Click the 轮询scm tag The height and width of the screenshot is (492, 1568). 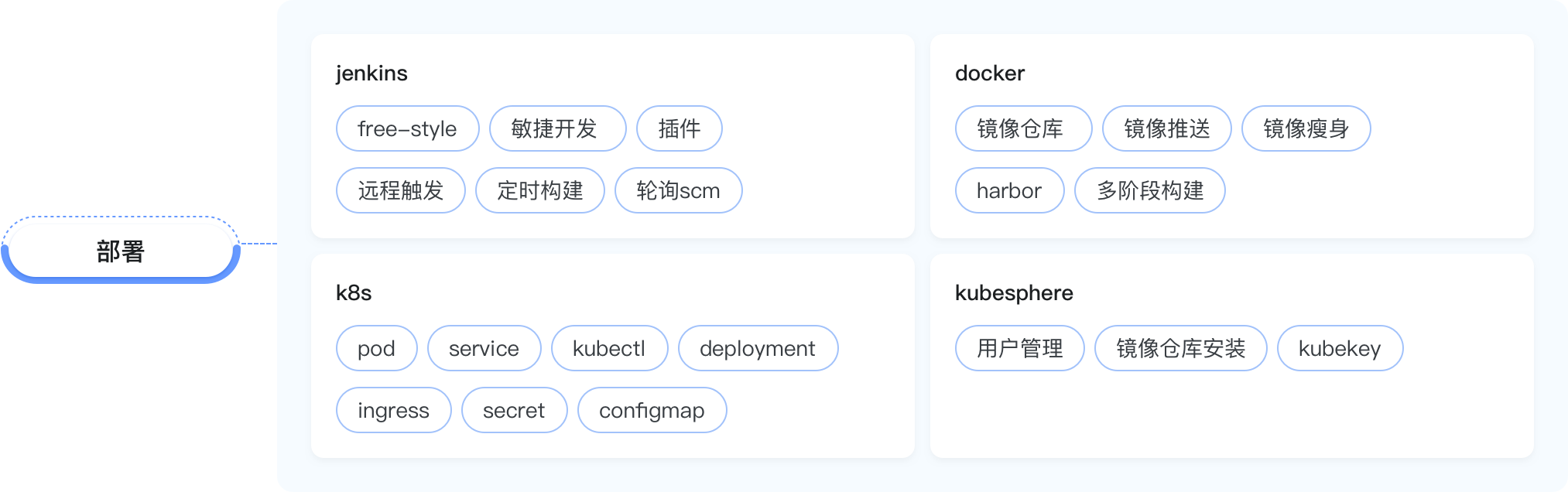coord(678,190)
